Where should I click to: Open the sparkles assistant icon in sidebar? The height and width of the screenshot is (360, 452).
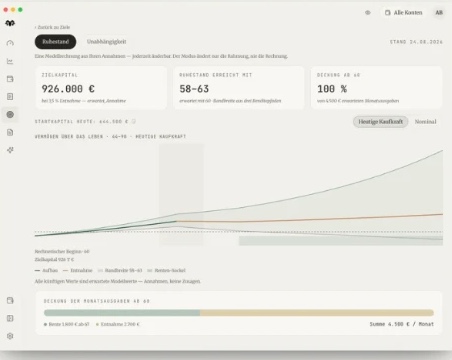[x=10, y=150]
